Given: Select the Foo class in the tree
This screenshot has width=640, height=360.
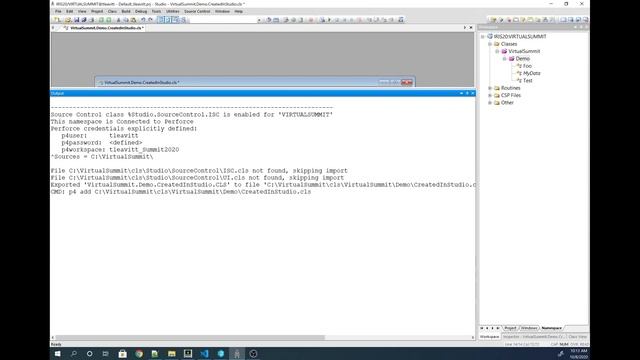Looking at the screenshot, I should pyautogui.click(x=527, y=66).
